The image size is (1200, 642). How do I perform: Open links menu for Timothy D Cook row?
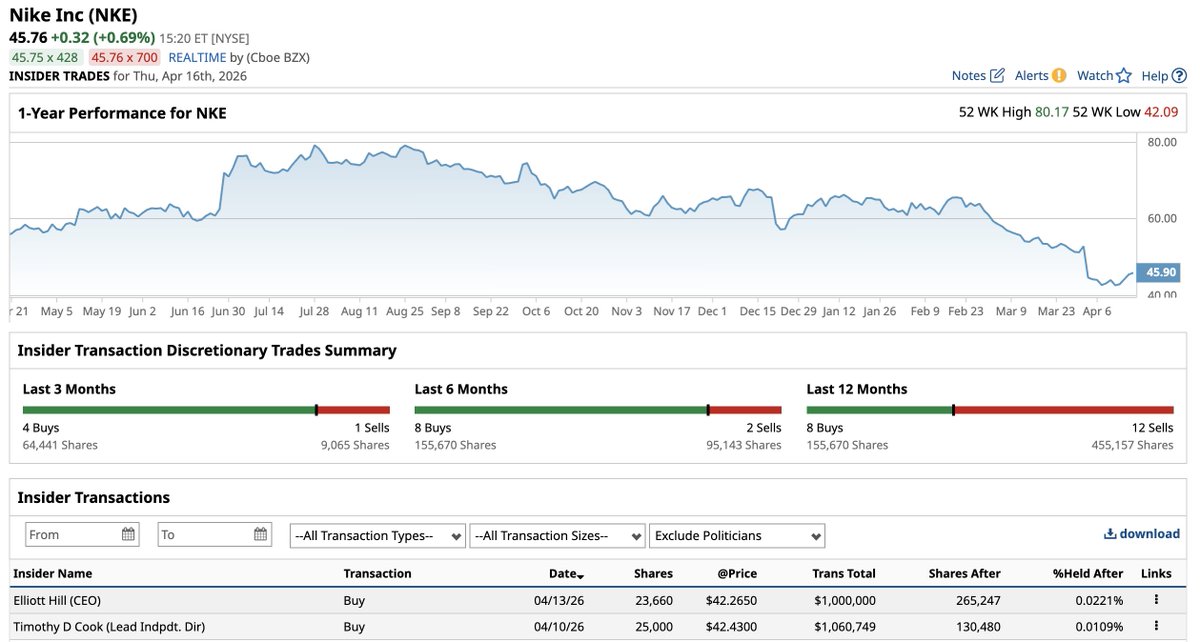(1156, 627)
